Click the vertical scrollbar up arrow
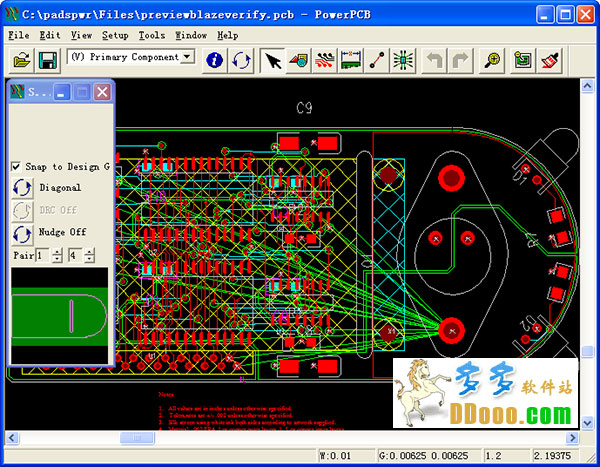Screen dimensions: 600x467 (x=587, y=86)
